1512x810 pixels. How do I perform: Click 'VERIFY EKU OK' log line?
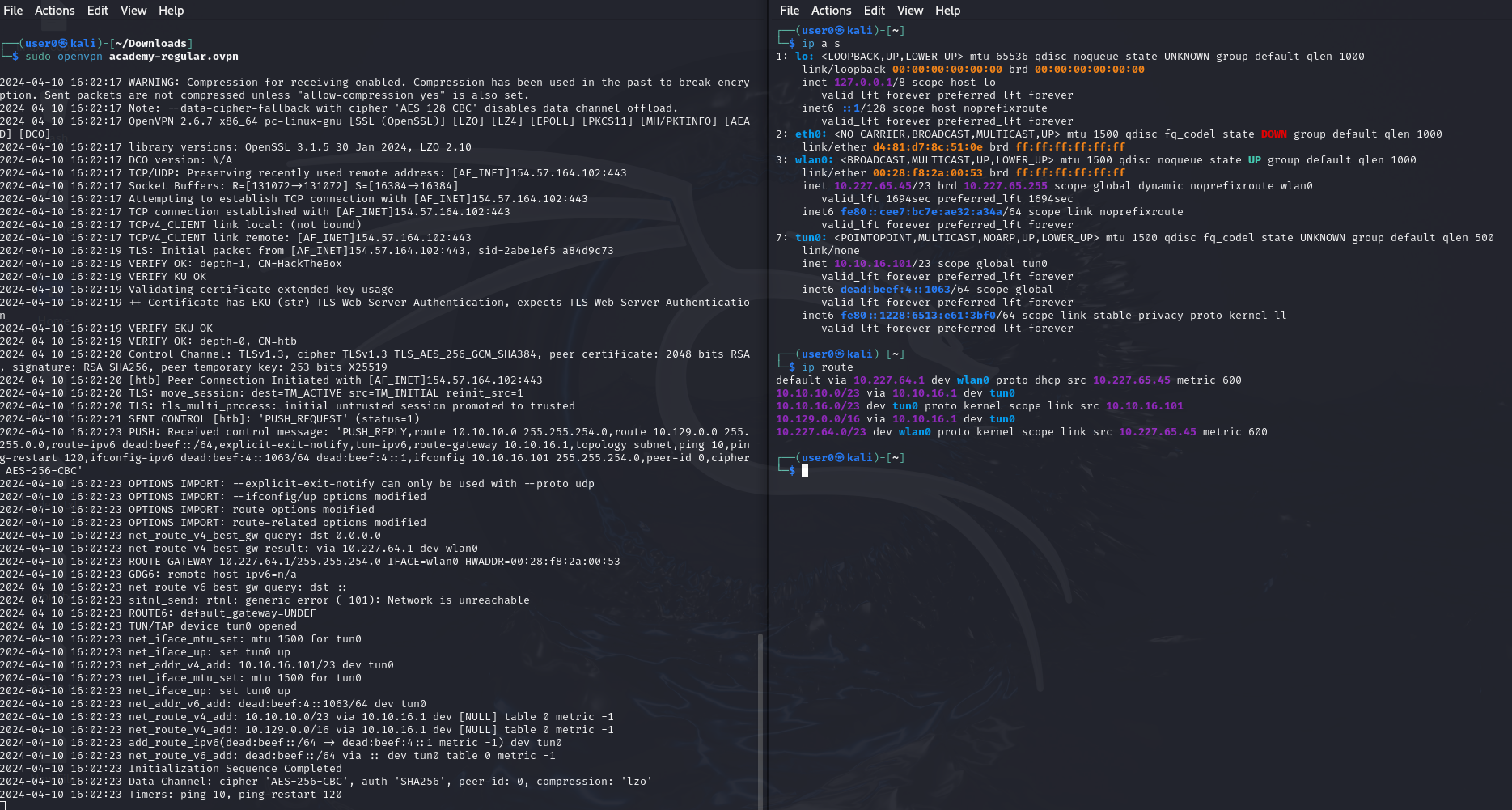click(171, 329)
